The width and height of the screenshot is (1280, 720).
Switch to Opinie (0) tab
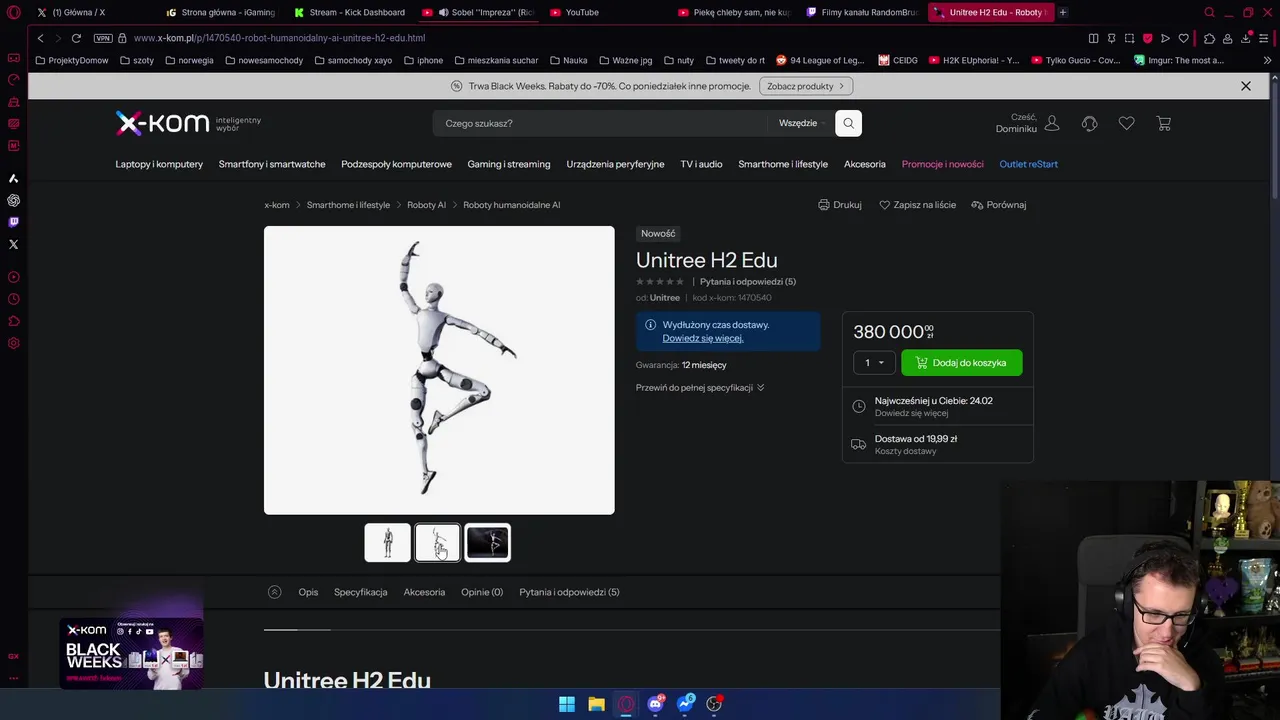[482, 592]
